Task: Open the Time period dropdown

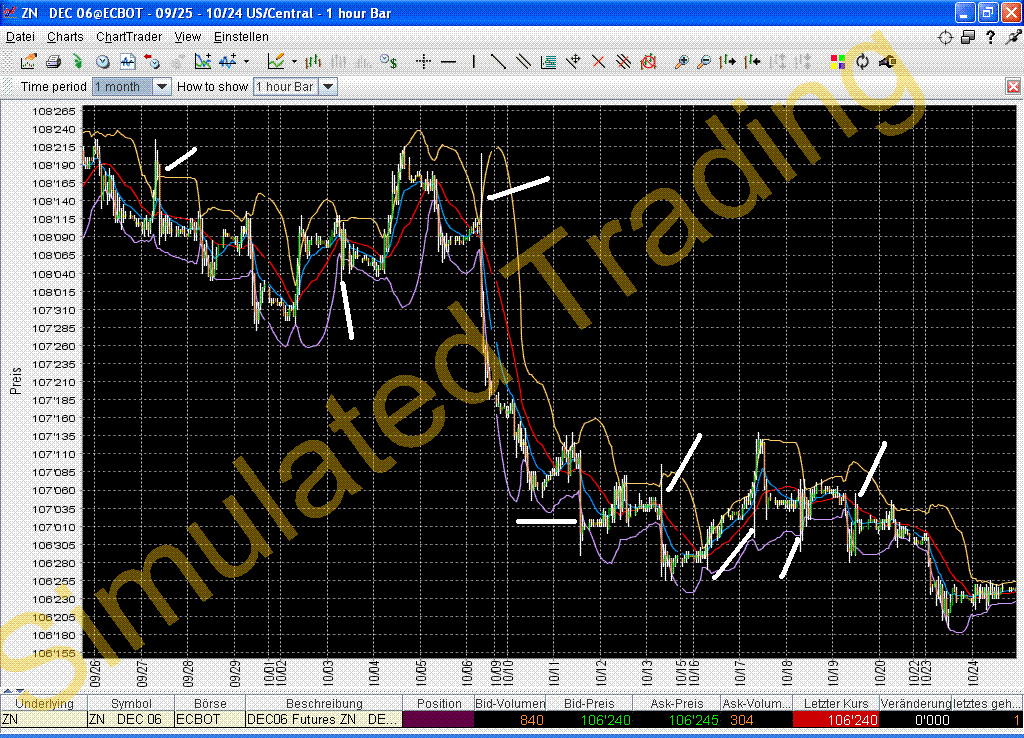Action: pyautogui.click(x=131, y=86)
